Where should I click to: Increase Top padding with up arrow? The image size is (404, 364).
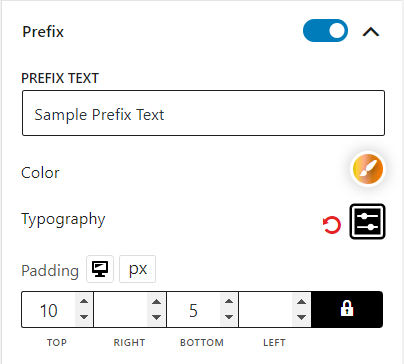pos(84,301)
